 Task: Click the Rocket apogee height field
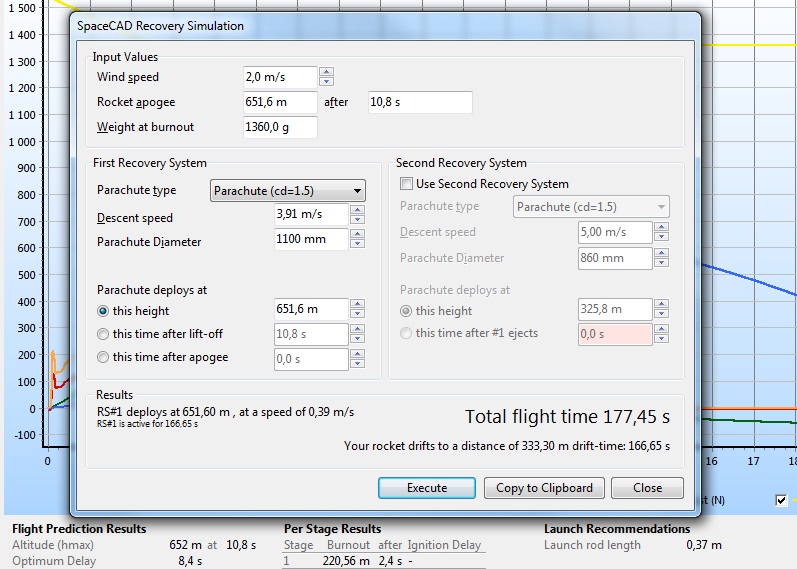[280, 102]
